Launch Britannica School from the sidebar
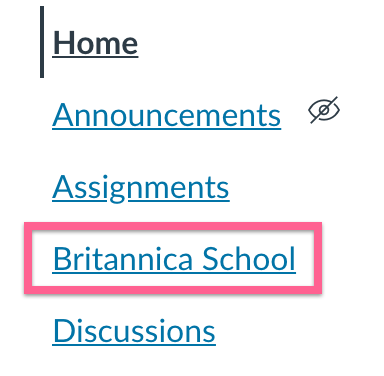The width and height of the screenshot is (384, 376). pos(174,259)
